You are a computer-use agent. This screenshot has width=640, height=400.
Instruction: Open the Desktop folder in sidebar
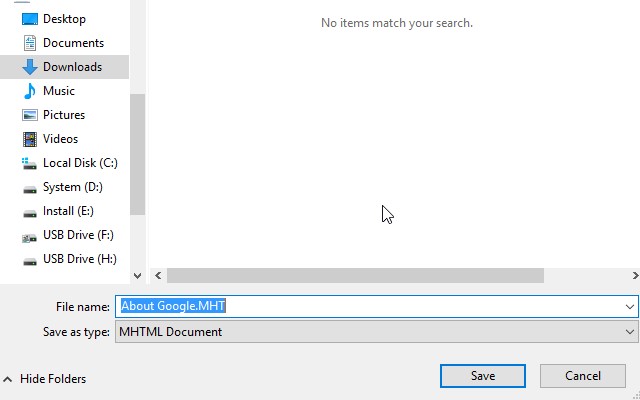tap(64, 19)
